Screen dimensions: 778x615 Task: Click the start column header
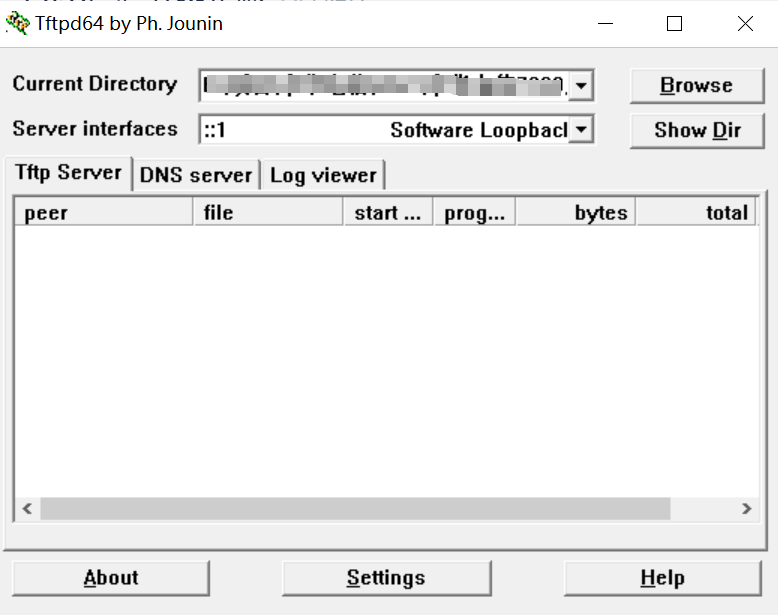[388, 212]
